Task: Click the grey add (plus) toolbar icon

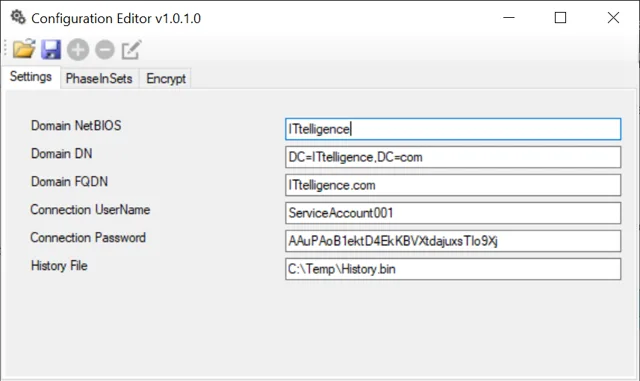Action: [x=78, y=50]
